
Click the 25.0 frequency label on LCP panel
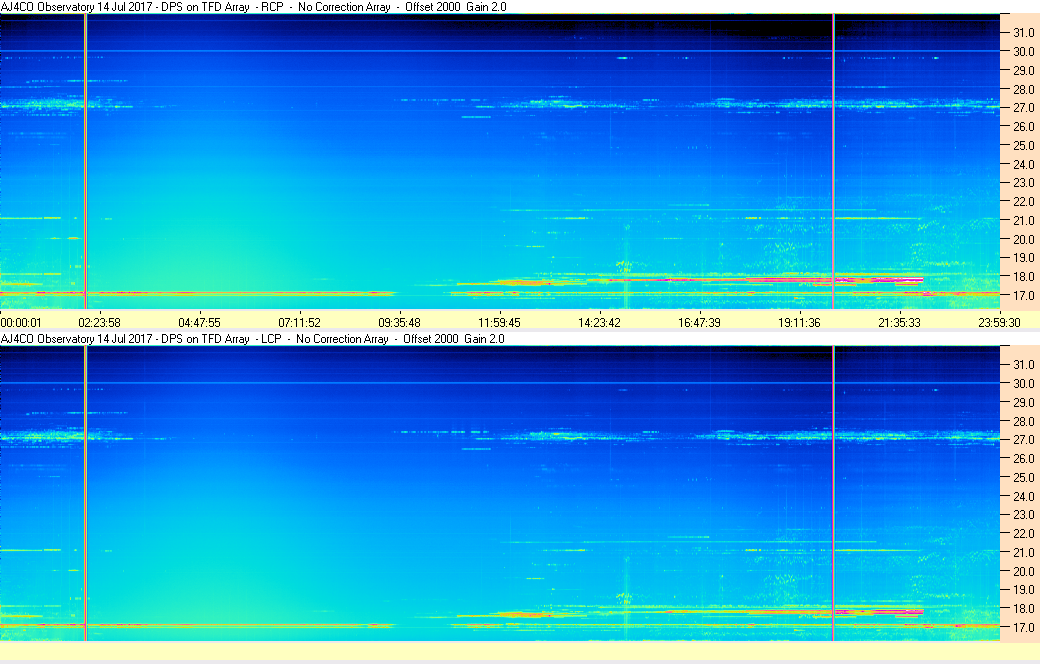click(x=1023, y=478)
